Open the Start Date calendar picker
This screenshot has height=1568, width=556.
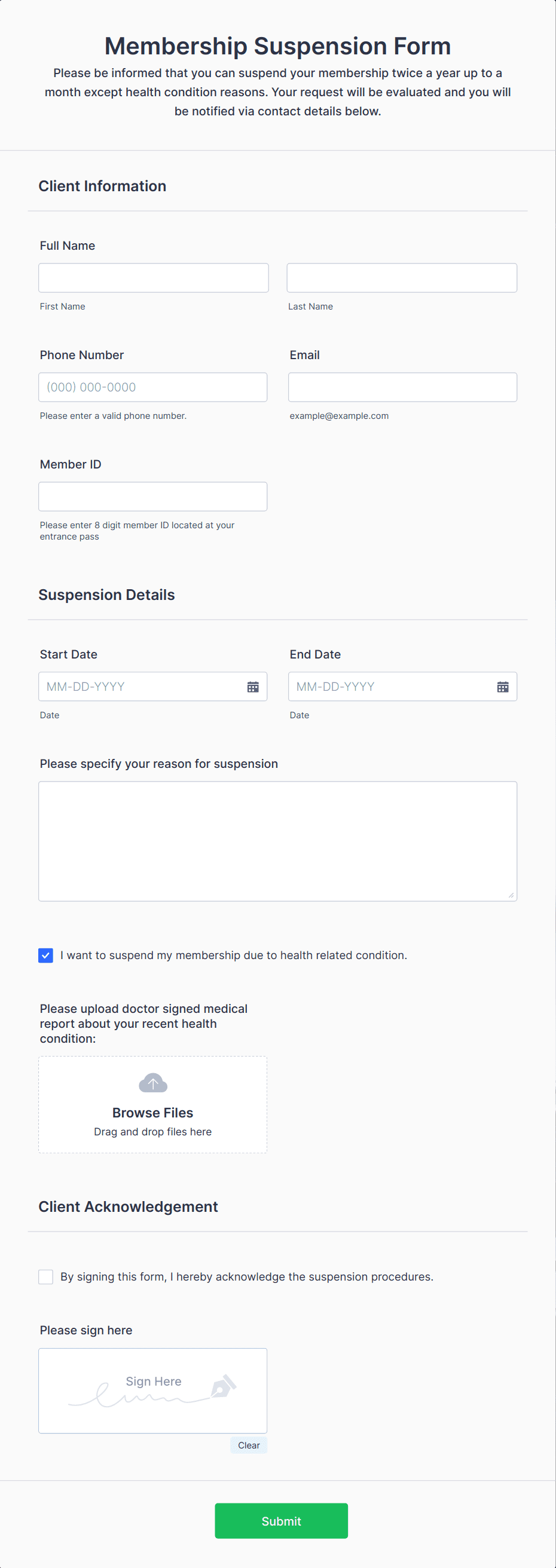253,686
